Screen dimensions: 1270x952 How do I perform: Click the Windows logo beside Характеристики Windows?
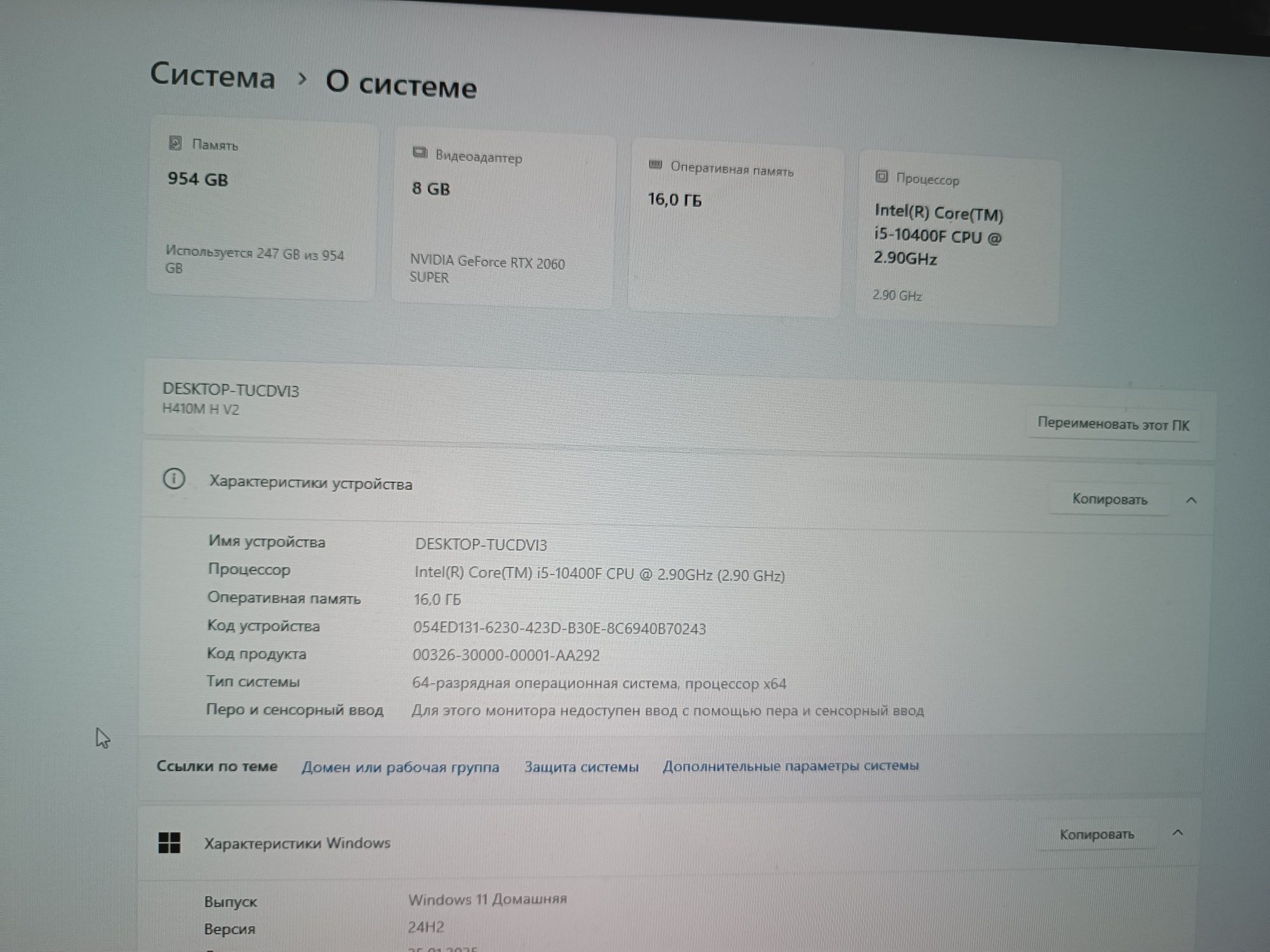click(169, 842)
